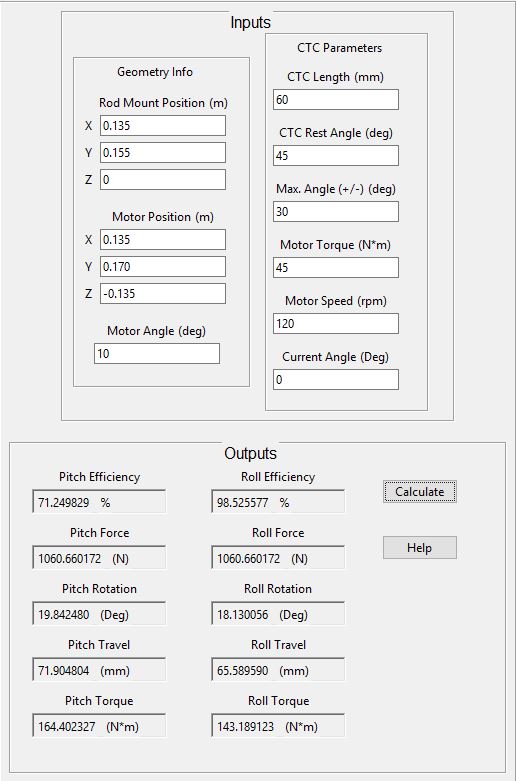Select the Roll Efficiency output value
516x781 pixels.
(278, 502)
